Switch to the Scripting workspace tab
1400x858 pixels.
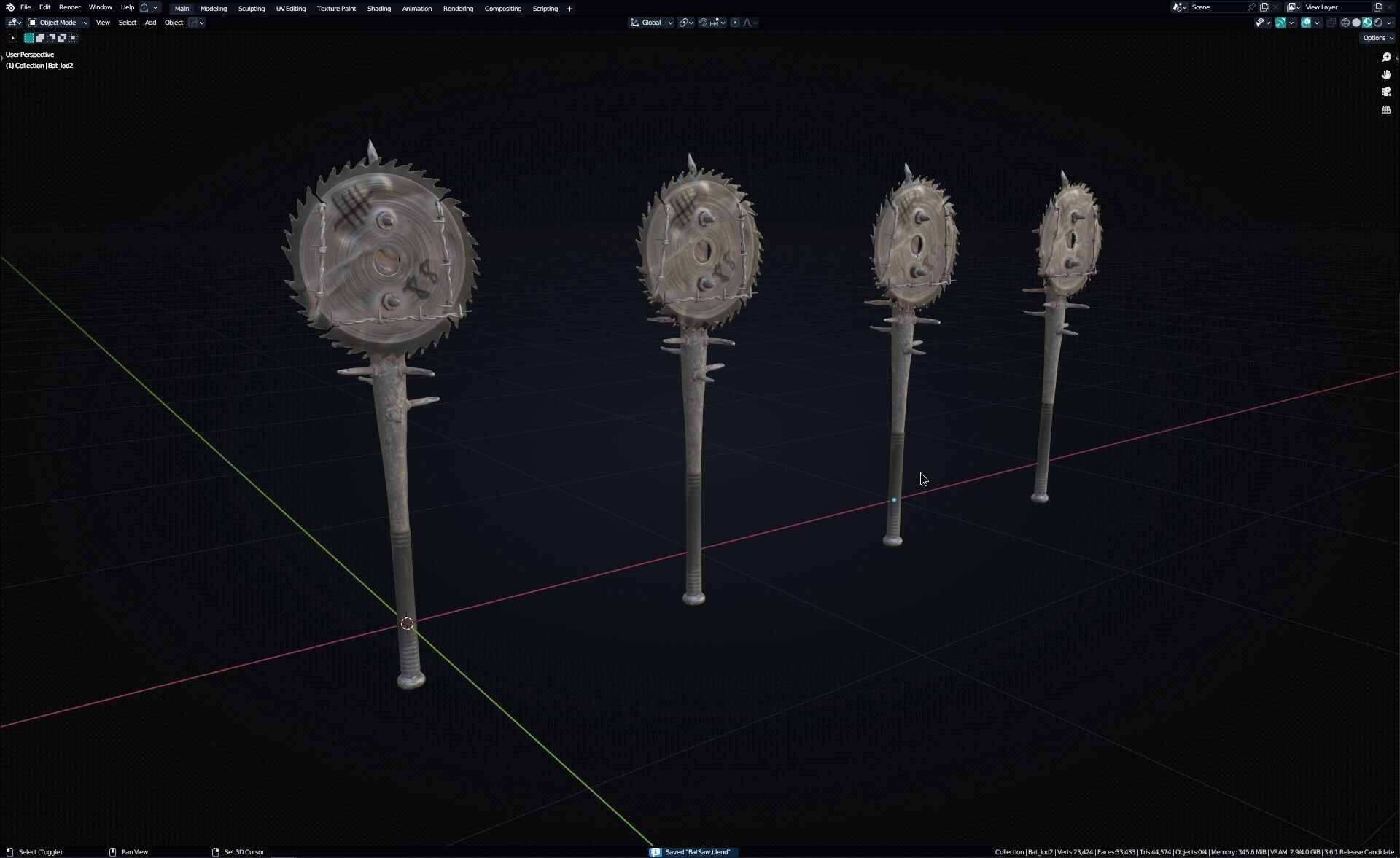pos(545,9)
